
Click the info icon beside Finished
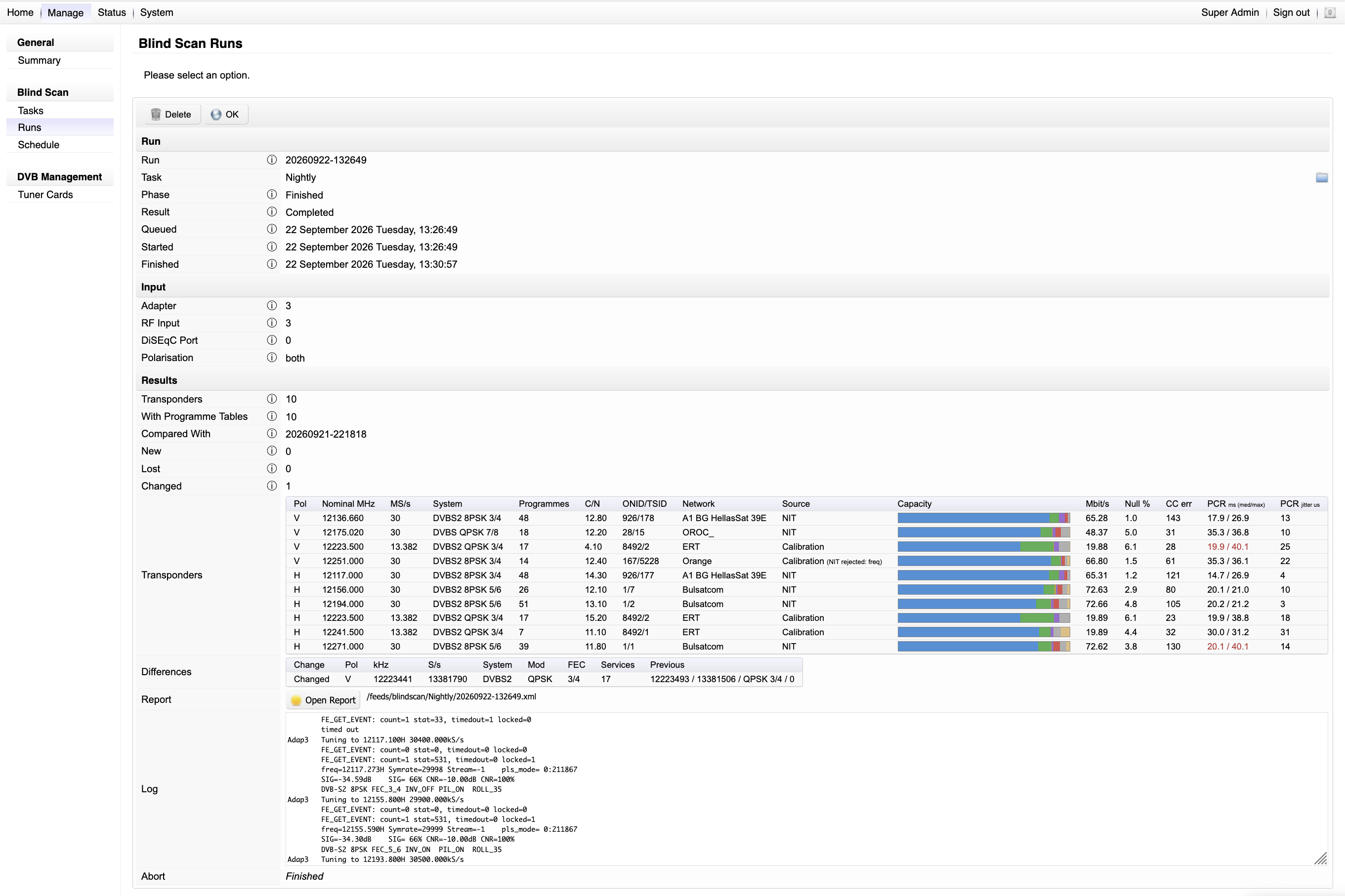(x=271, y=264)
